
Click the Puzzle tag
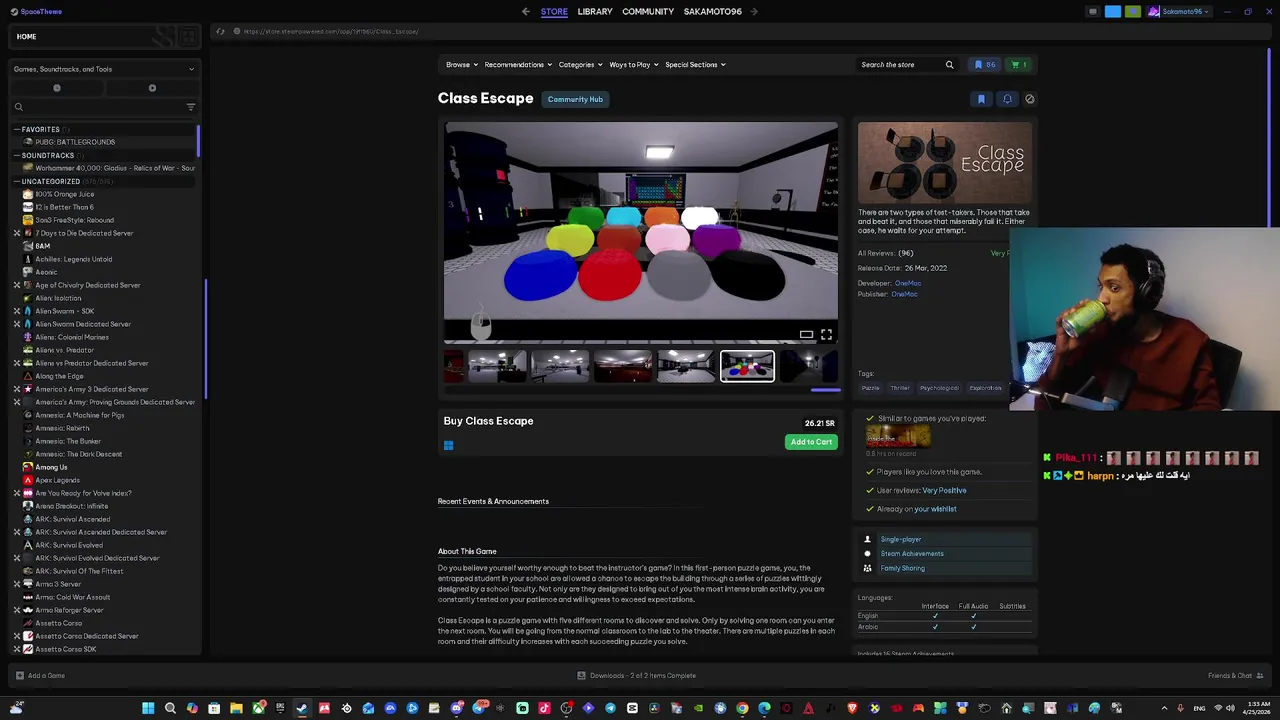(871, 388)
